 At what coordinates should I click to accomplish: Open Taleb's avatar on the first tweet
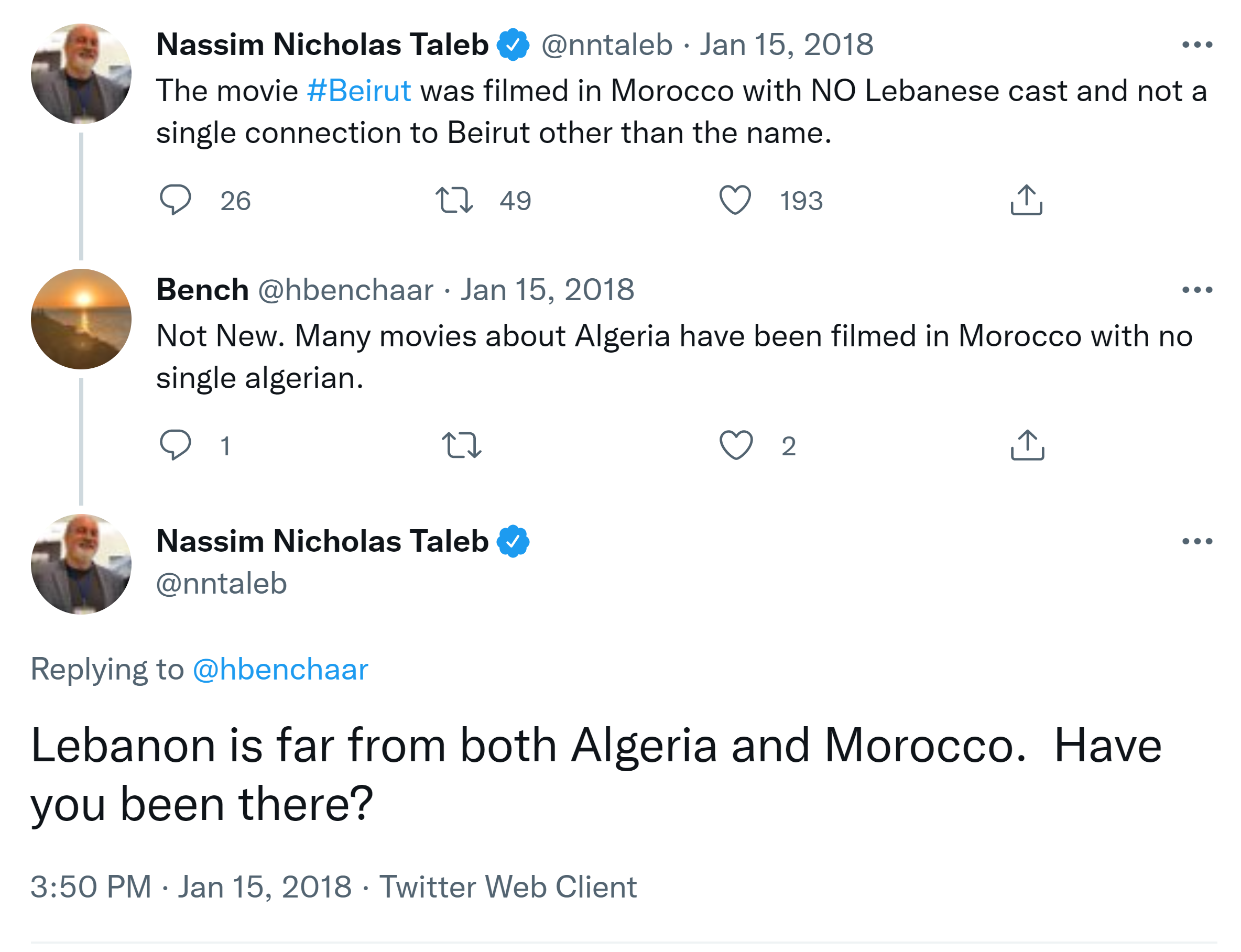pos(81,74)
